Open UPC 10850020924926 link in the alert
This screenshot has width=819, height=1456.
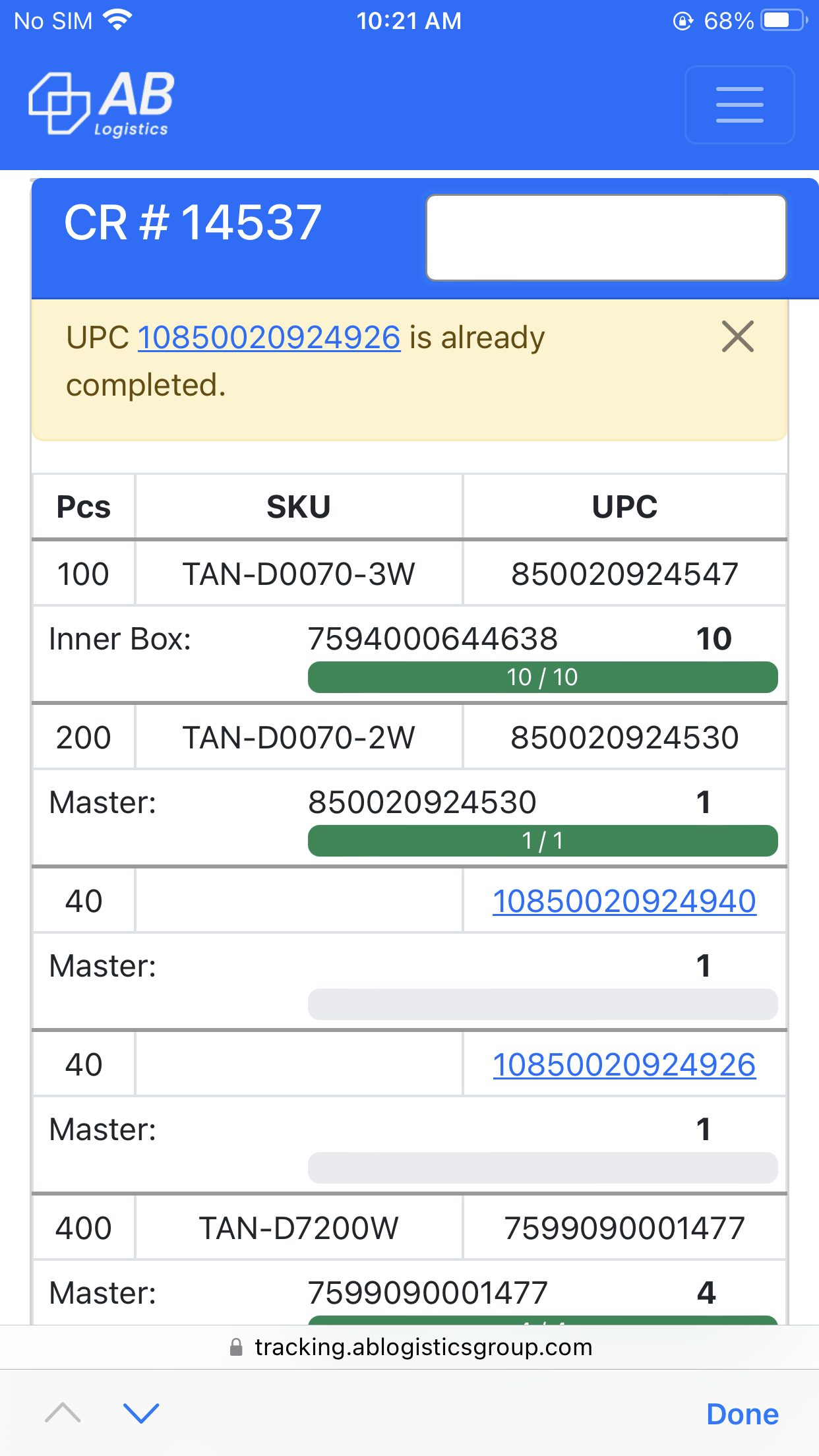coord(269,338)
